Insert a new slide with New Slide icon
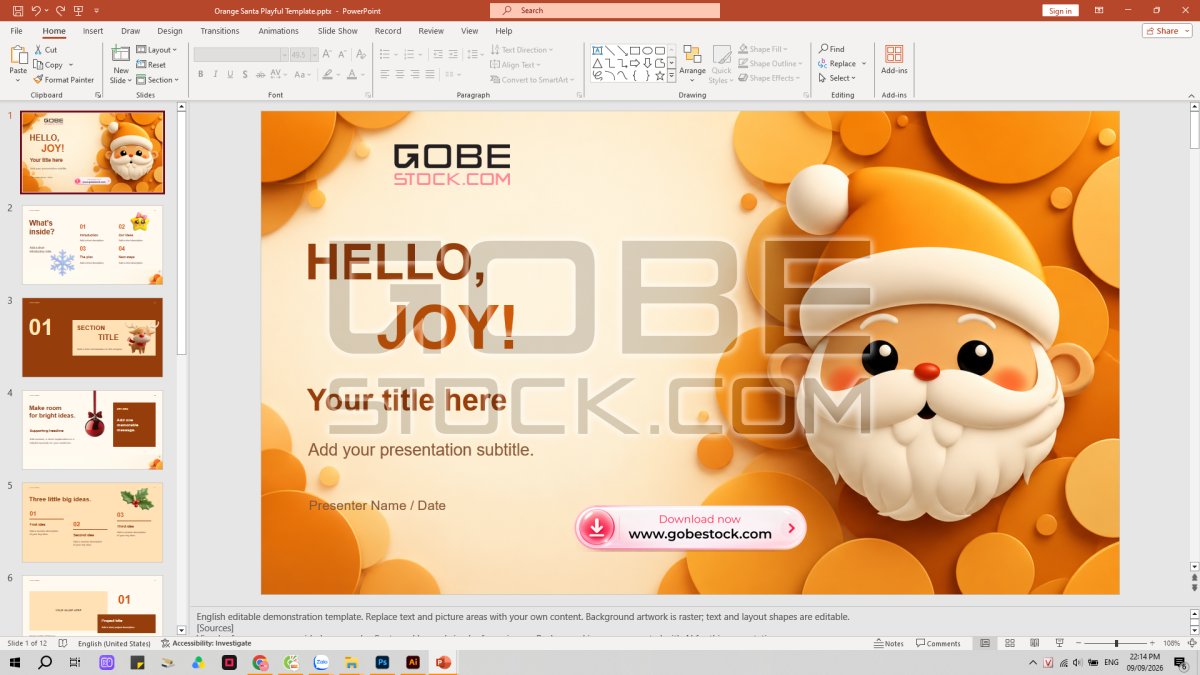This screenshot has width=1200, height=675. coord(121,54)
